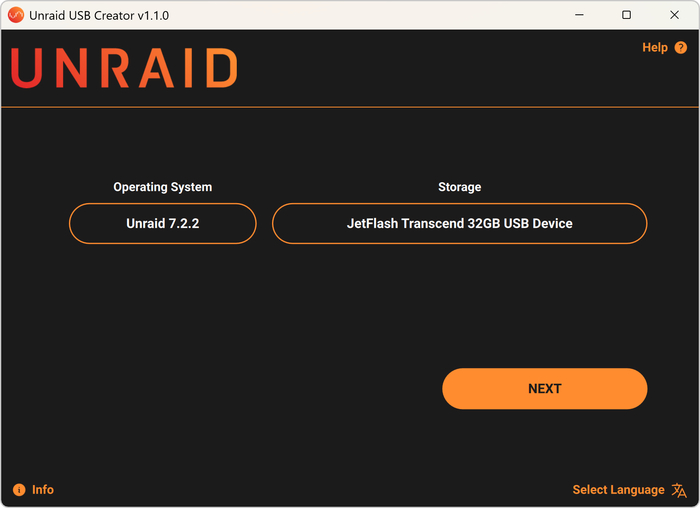Viewport: 700px width, 508px height.
Task: Click the Info circle icon
Action: pyautogui.click(x=19, y=490)
